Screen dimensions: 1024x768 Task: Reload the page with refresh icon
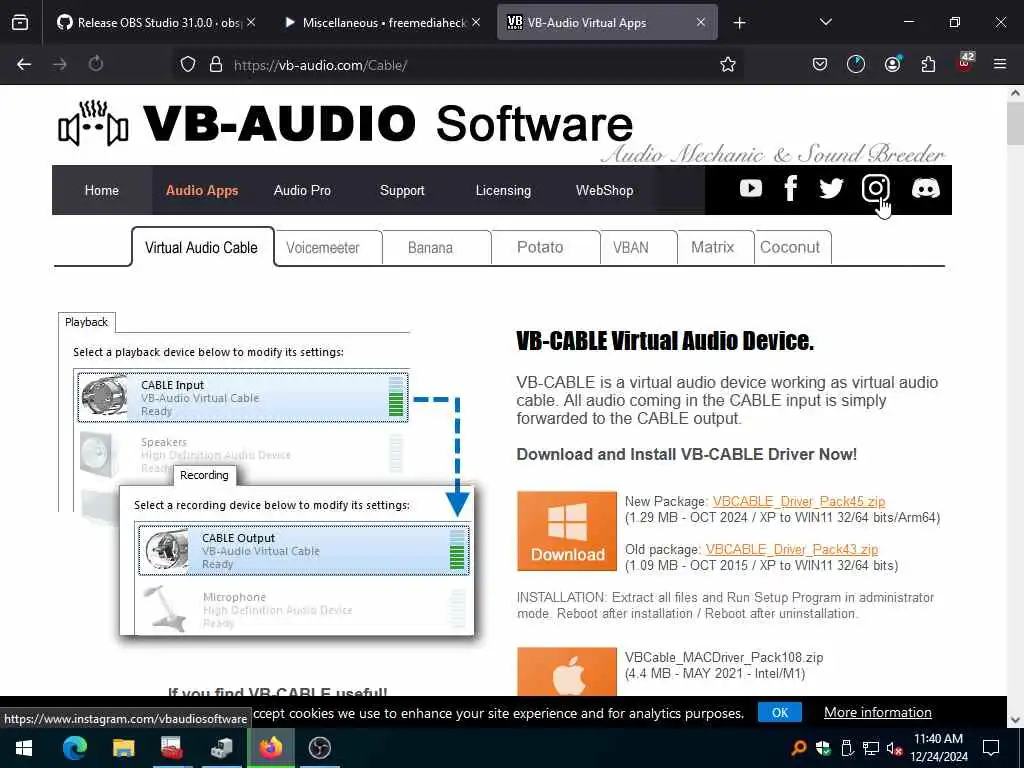(x=96, y=64)
